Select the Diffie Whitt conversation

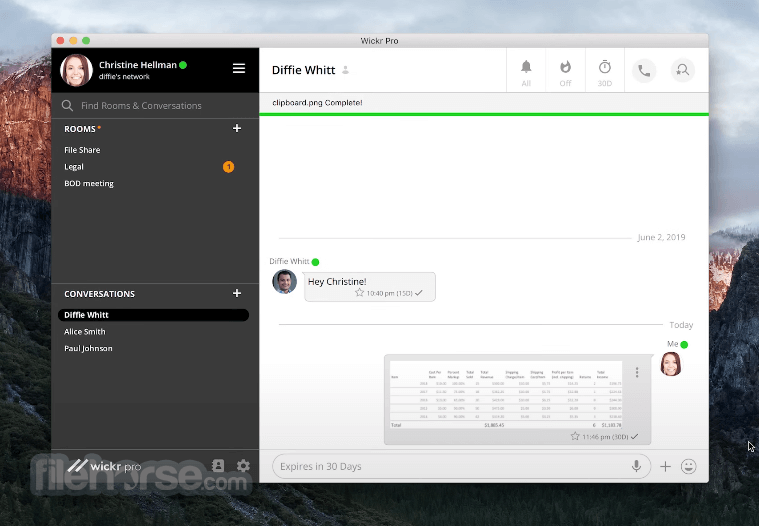[153, 315]
